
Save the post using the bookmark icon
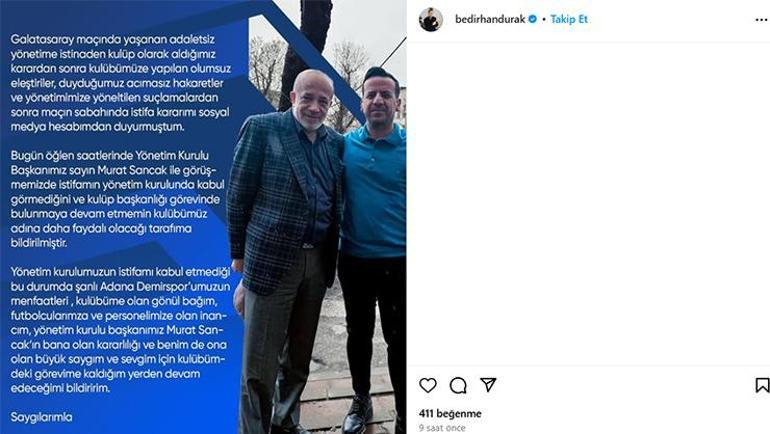pyautogui.click(x=762, y=385)
